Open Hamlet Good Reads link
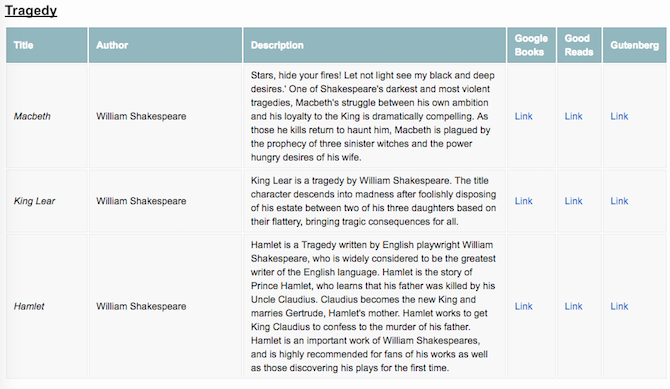 click(x=573, y=306)
